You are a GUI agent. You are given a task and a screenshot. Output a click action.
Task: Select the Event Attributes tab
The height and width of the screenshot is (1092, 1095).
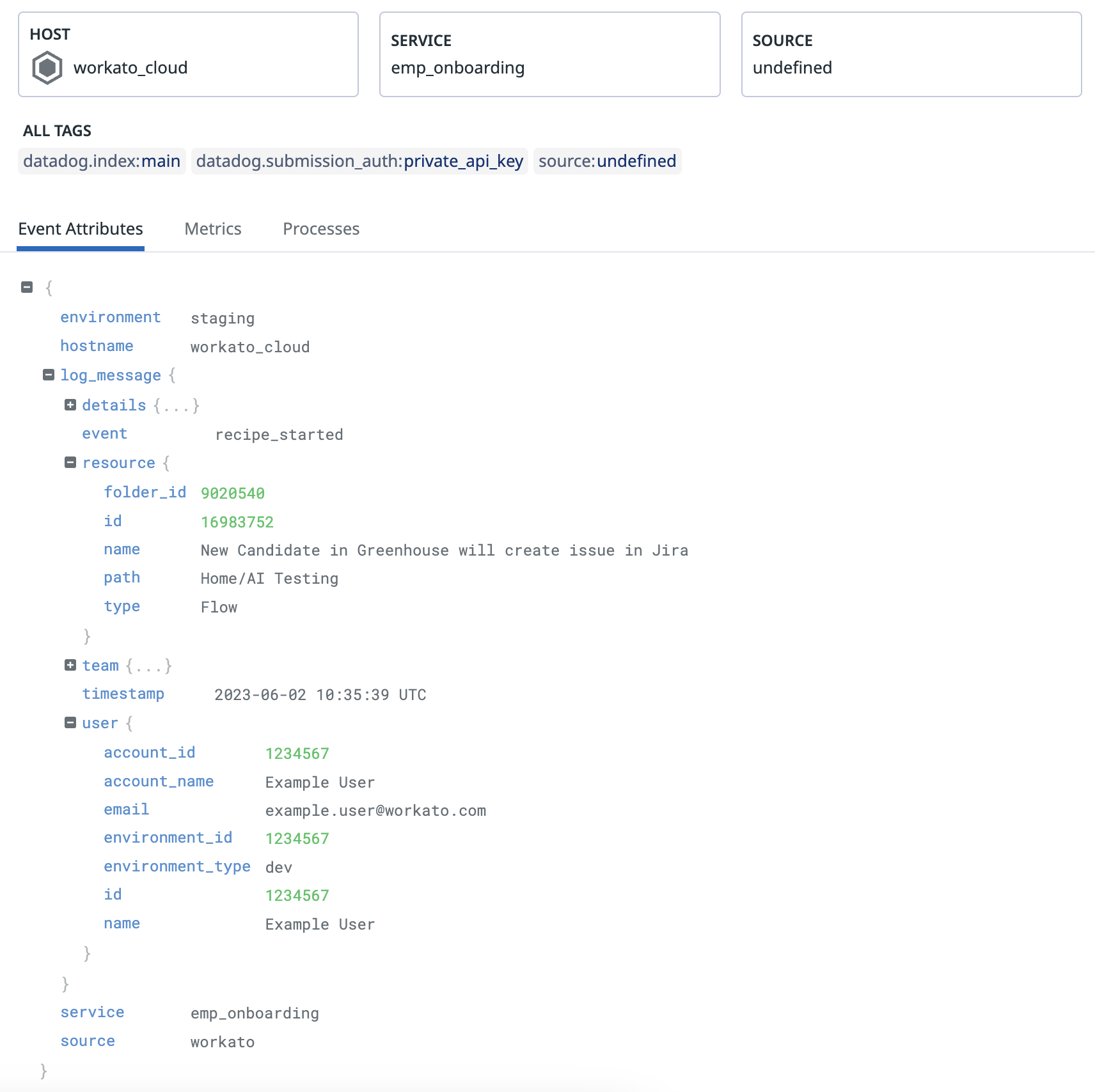point(81,229)
